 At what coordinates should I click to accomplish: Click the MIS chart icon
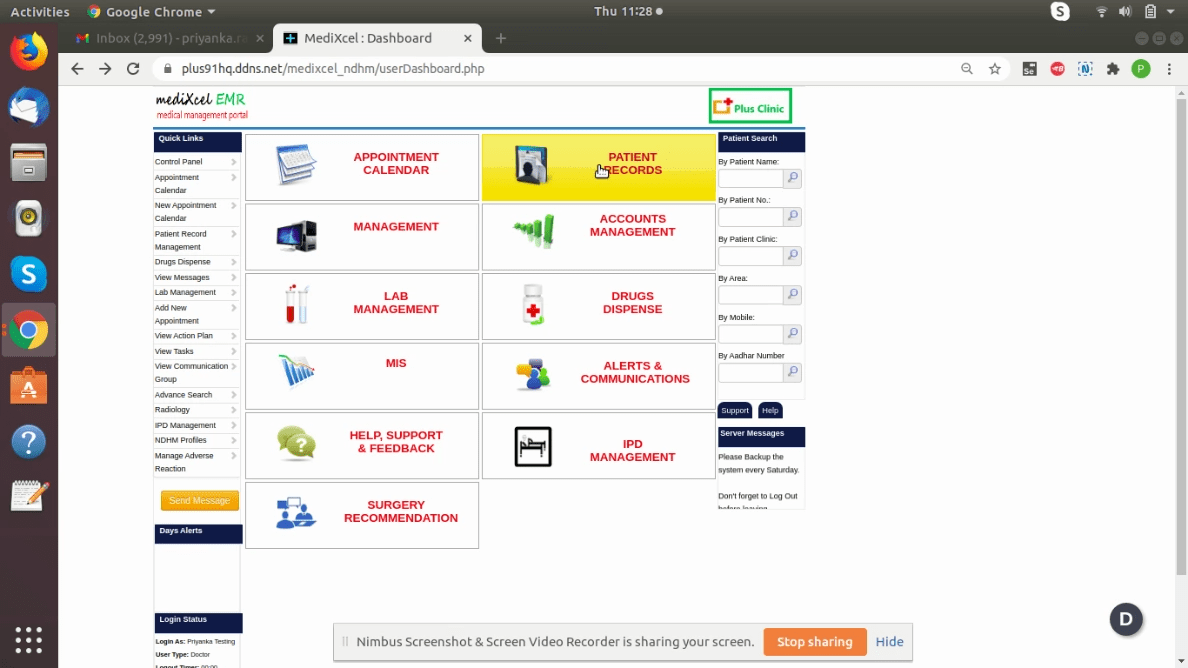pos(296,371)
